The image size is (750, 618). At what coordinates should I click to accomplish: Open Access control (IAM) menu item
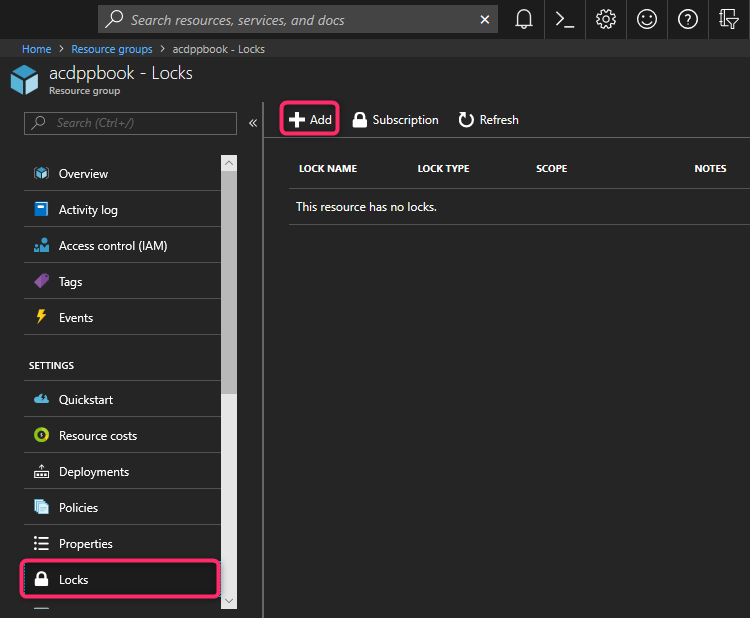(112, 246)
